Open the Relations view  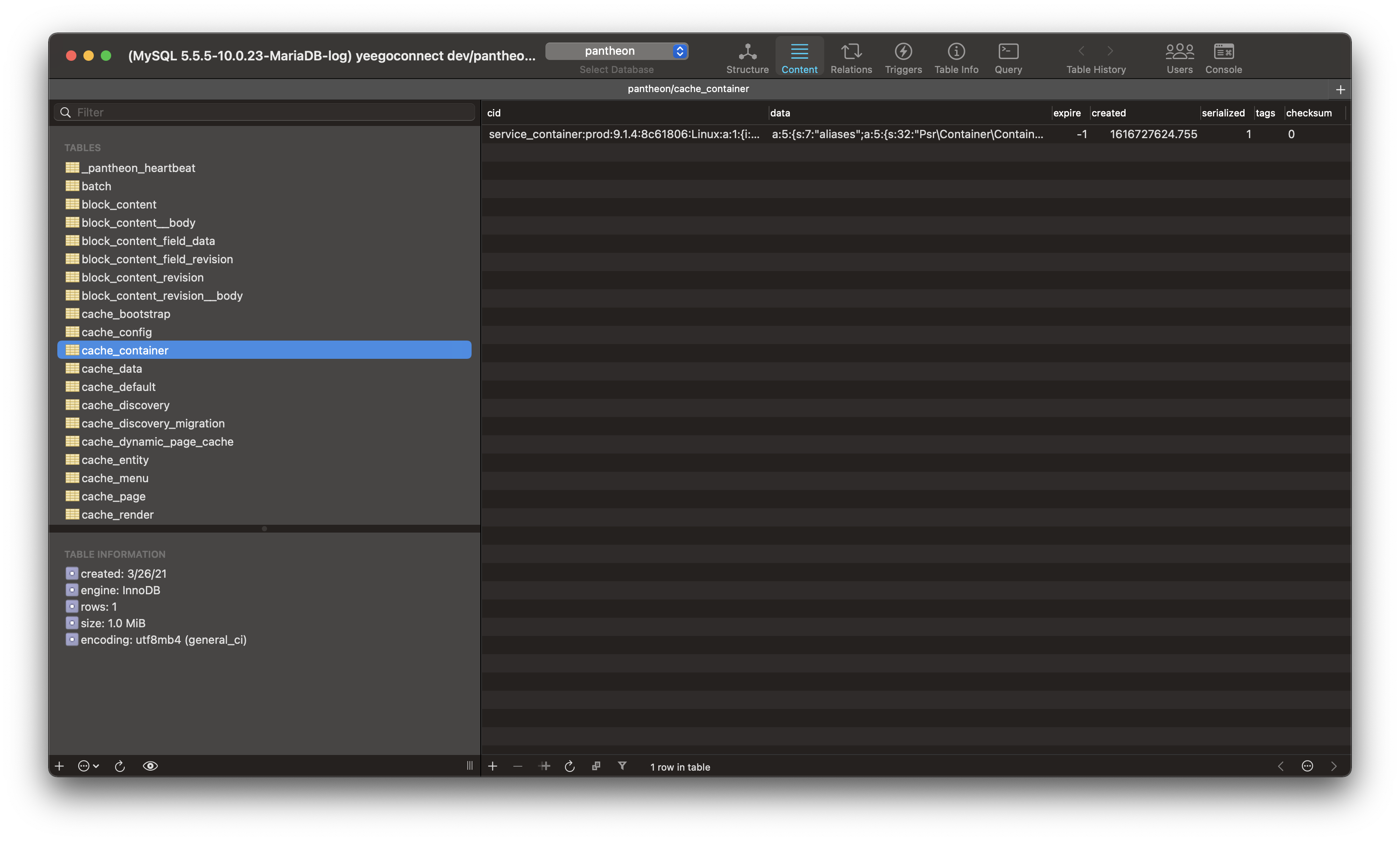[x=851, y=58]
